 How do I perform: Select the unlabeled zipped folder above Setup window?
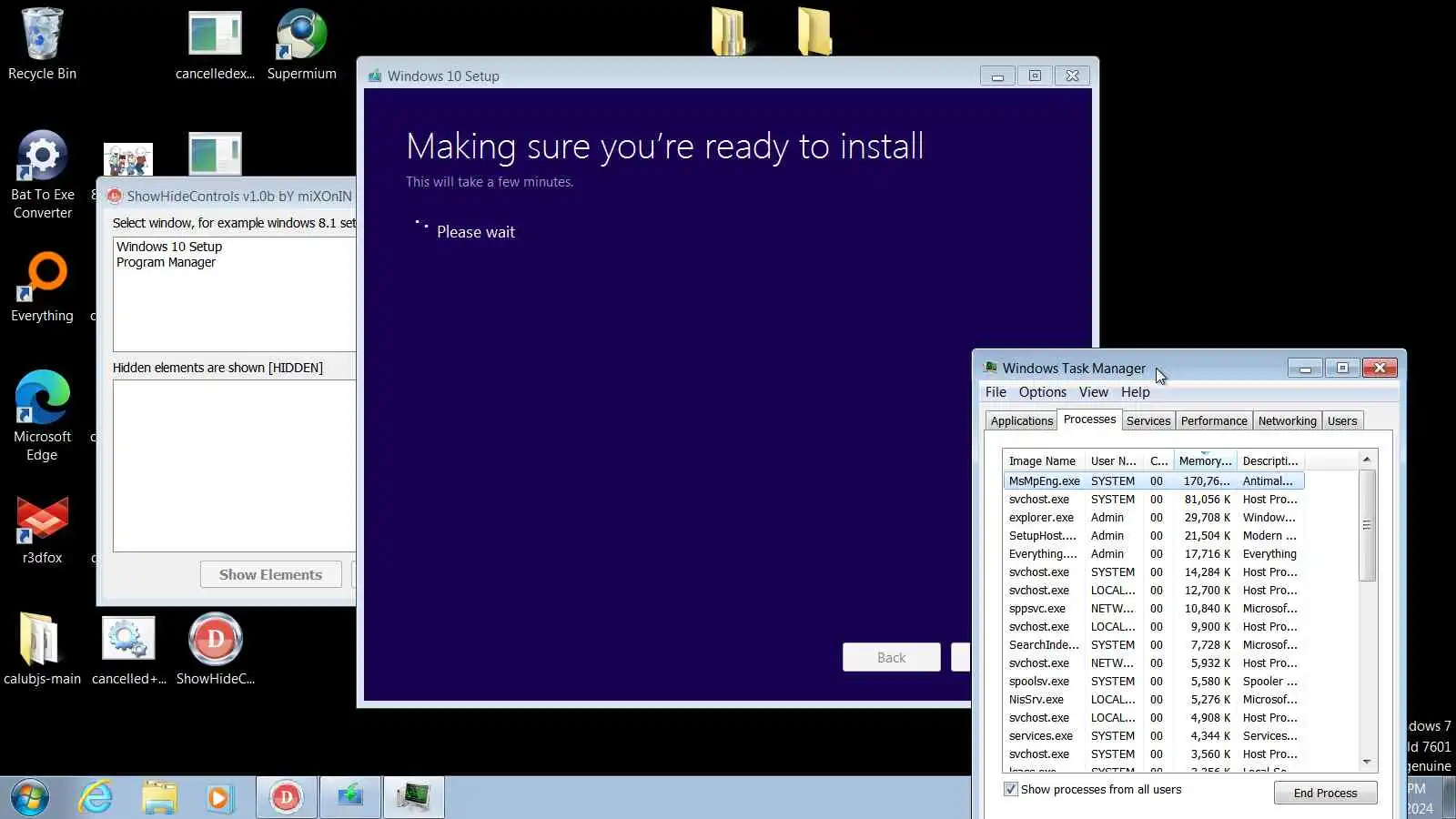coord(728,32)
